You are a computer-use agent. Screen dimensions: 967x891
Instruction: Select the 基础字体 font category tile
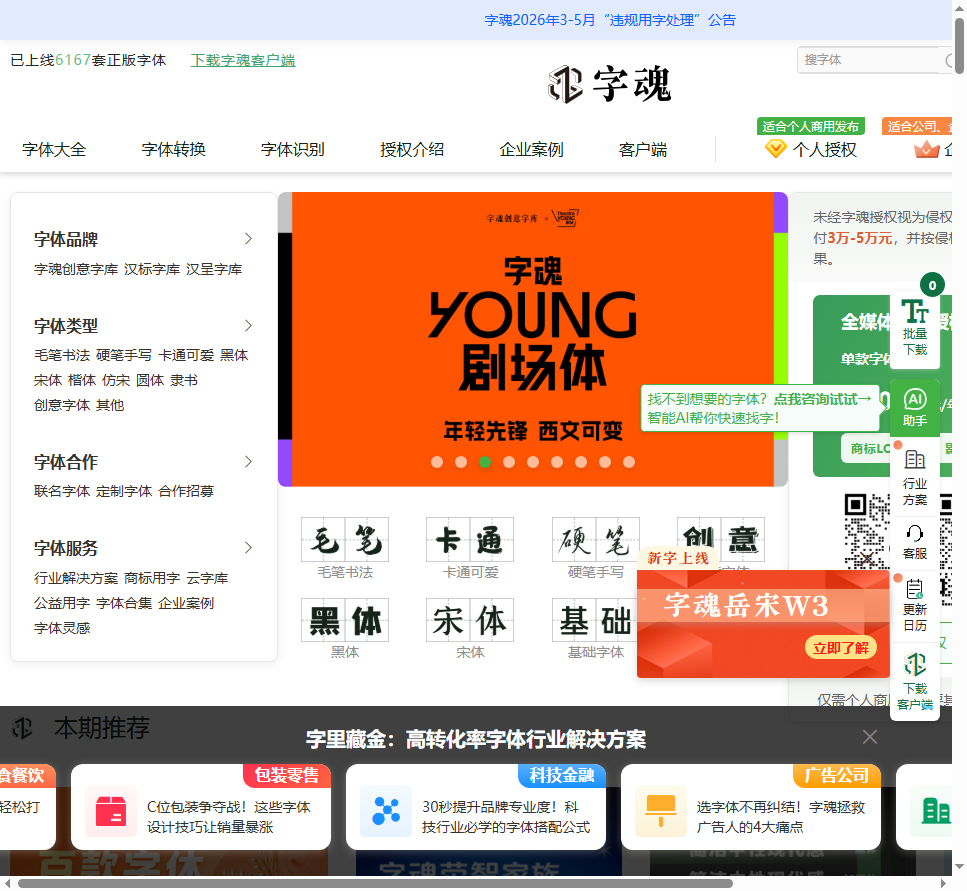(x=593, y=628)
